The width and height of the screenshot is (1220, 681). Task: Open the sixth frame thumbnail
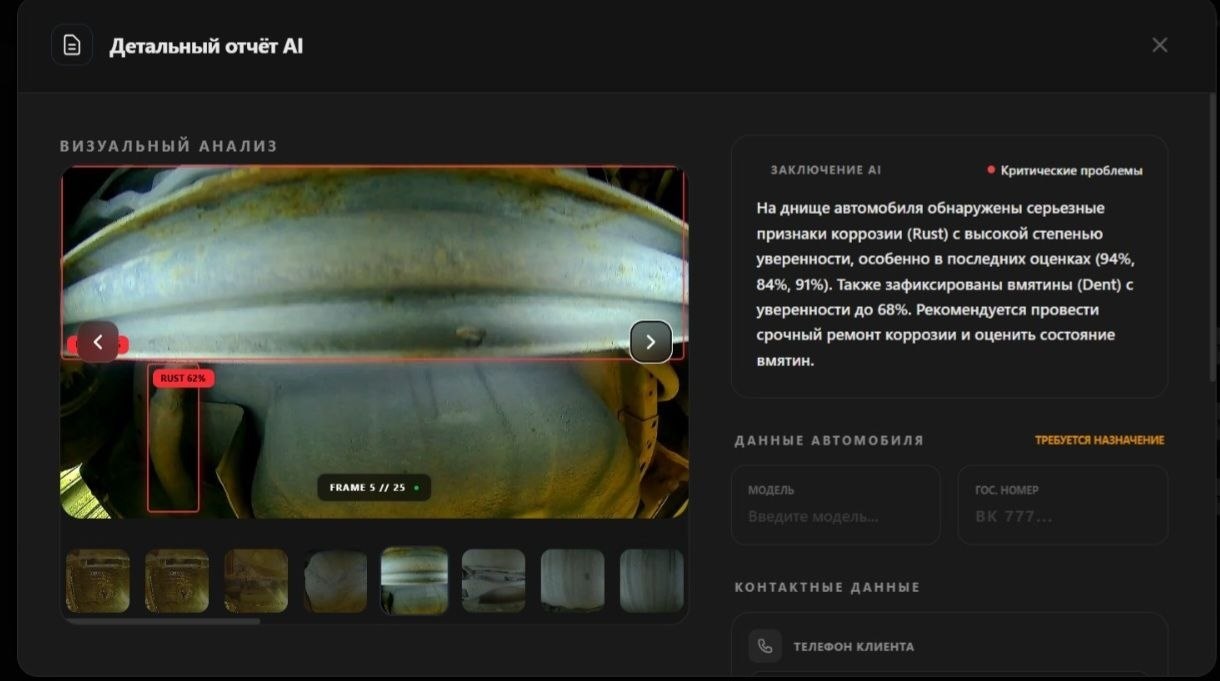[493, 580]
